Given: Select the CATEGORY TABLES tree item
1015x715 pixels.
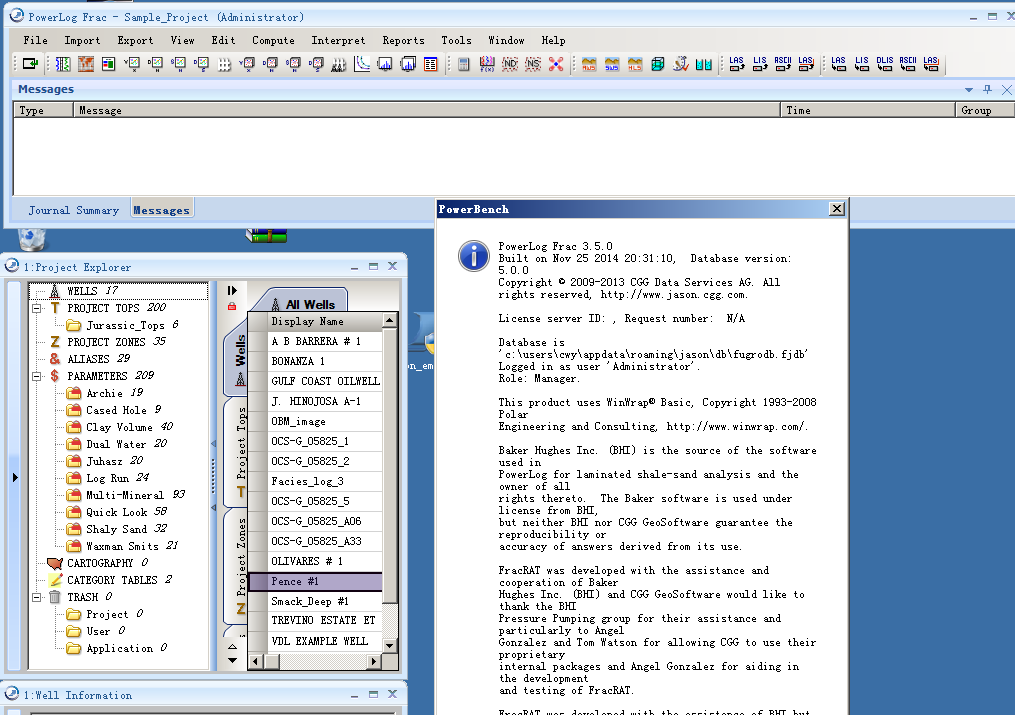Looking at the screenshot, I should pos(112,580).
